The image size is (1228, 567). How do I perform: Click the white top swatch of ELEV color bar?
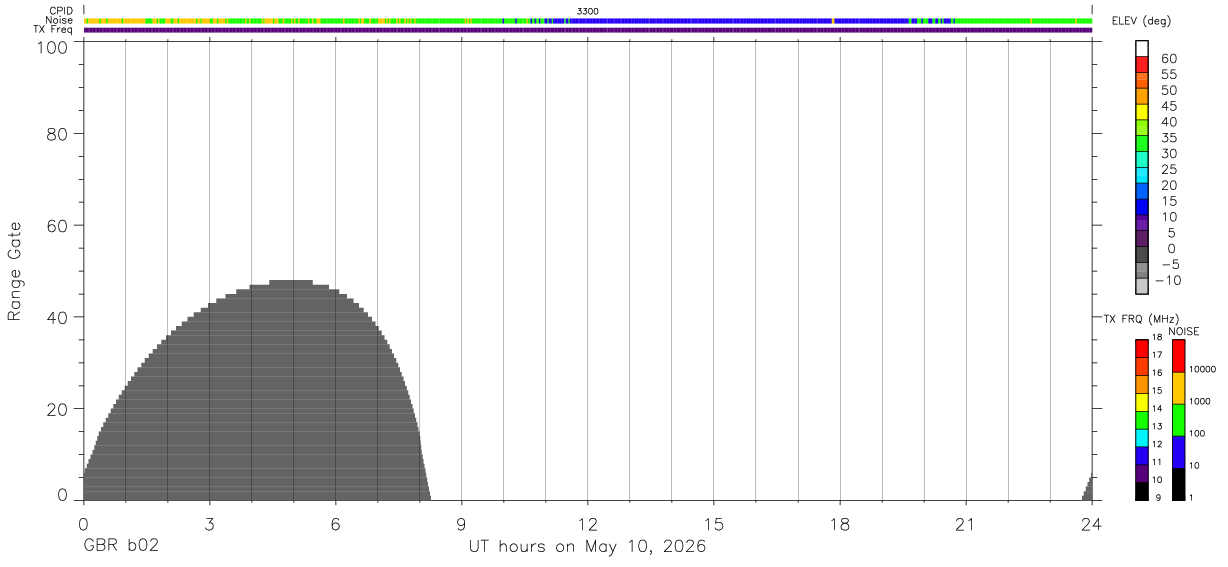(x=1142, y=48)
